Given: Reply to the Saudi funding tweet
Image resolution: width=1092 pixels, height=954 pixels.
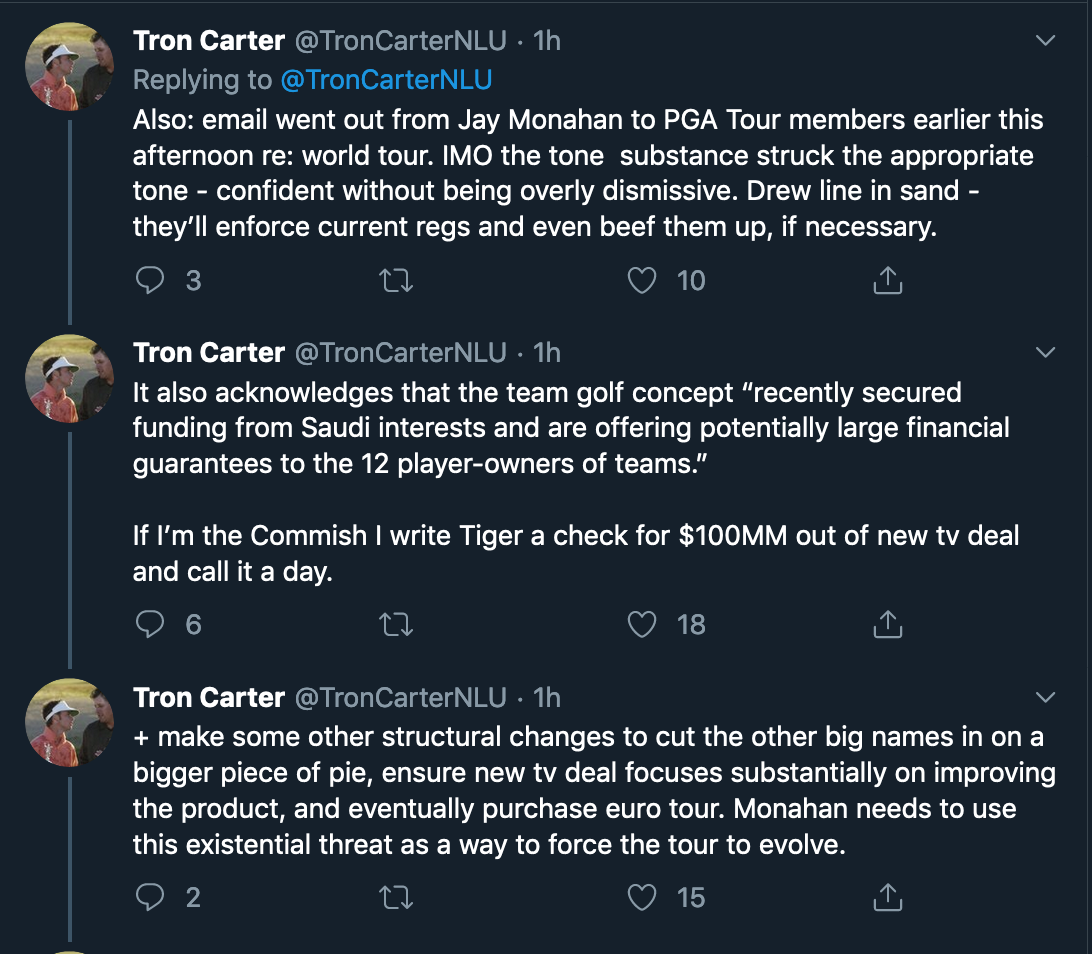Looking at the screenshot, I should pyautogui.click(x=150, y=625).
